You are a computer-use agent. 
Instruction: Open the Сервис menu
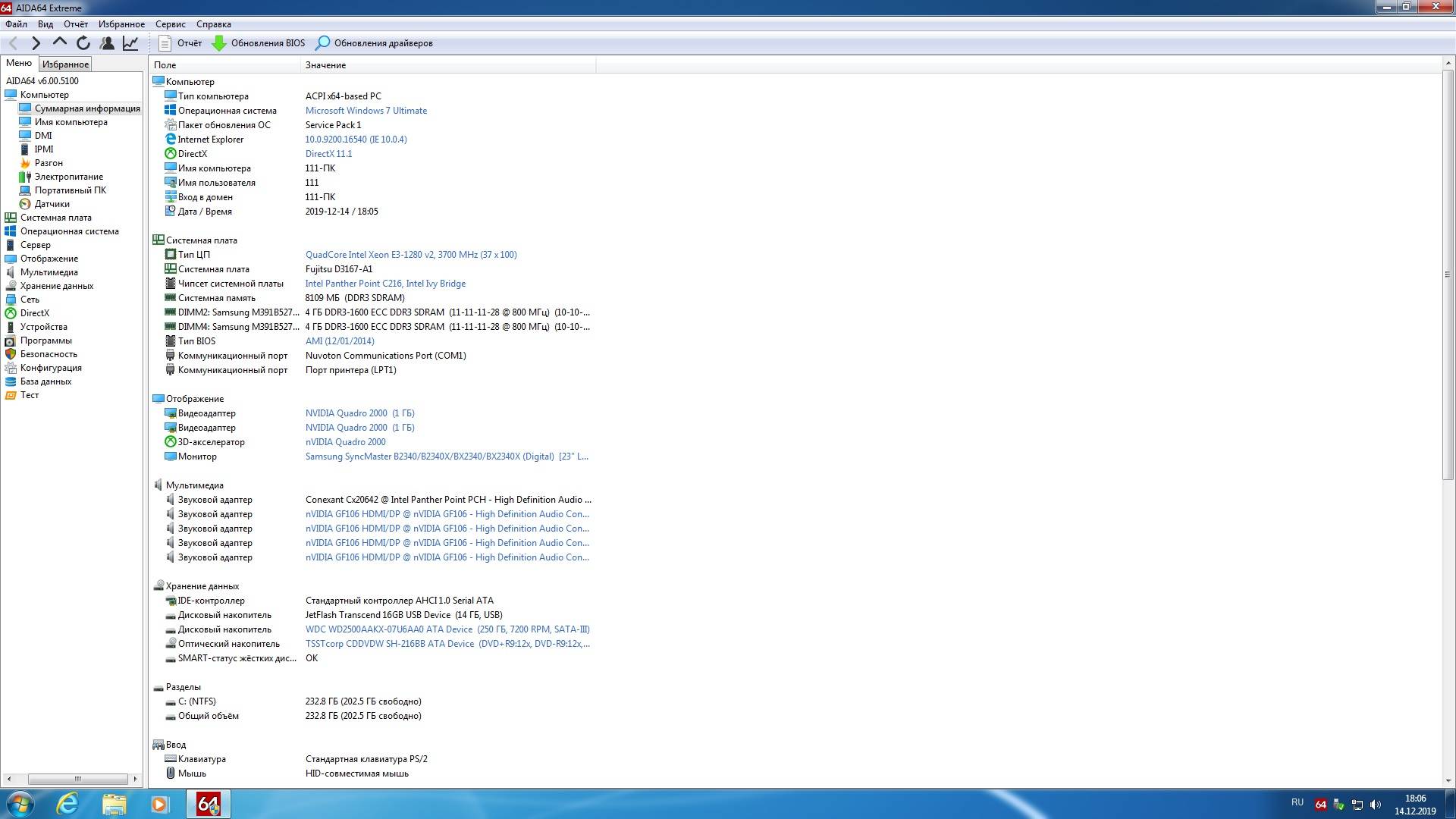170,24
